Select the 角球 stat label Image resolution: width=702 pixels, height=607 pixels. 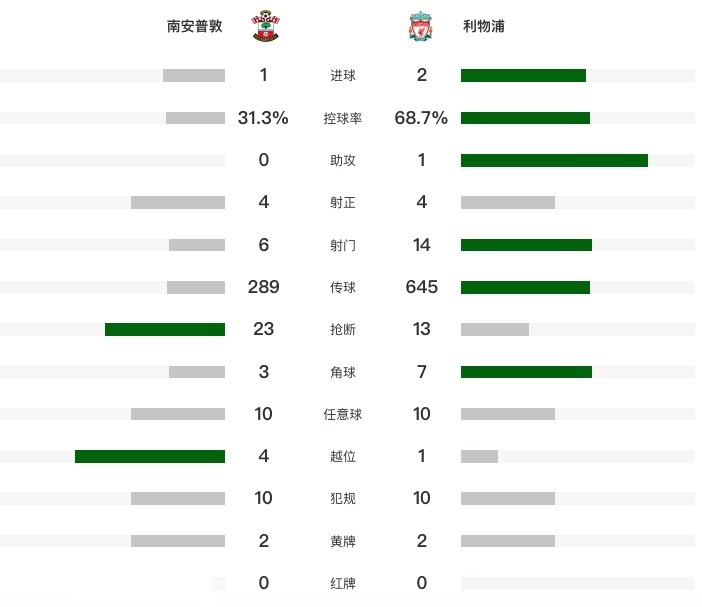(x=342, y=372)
